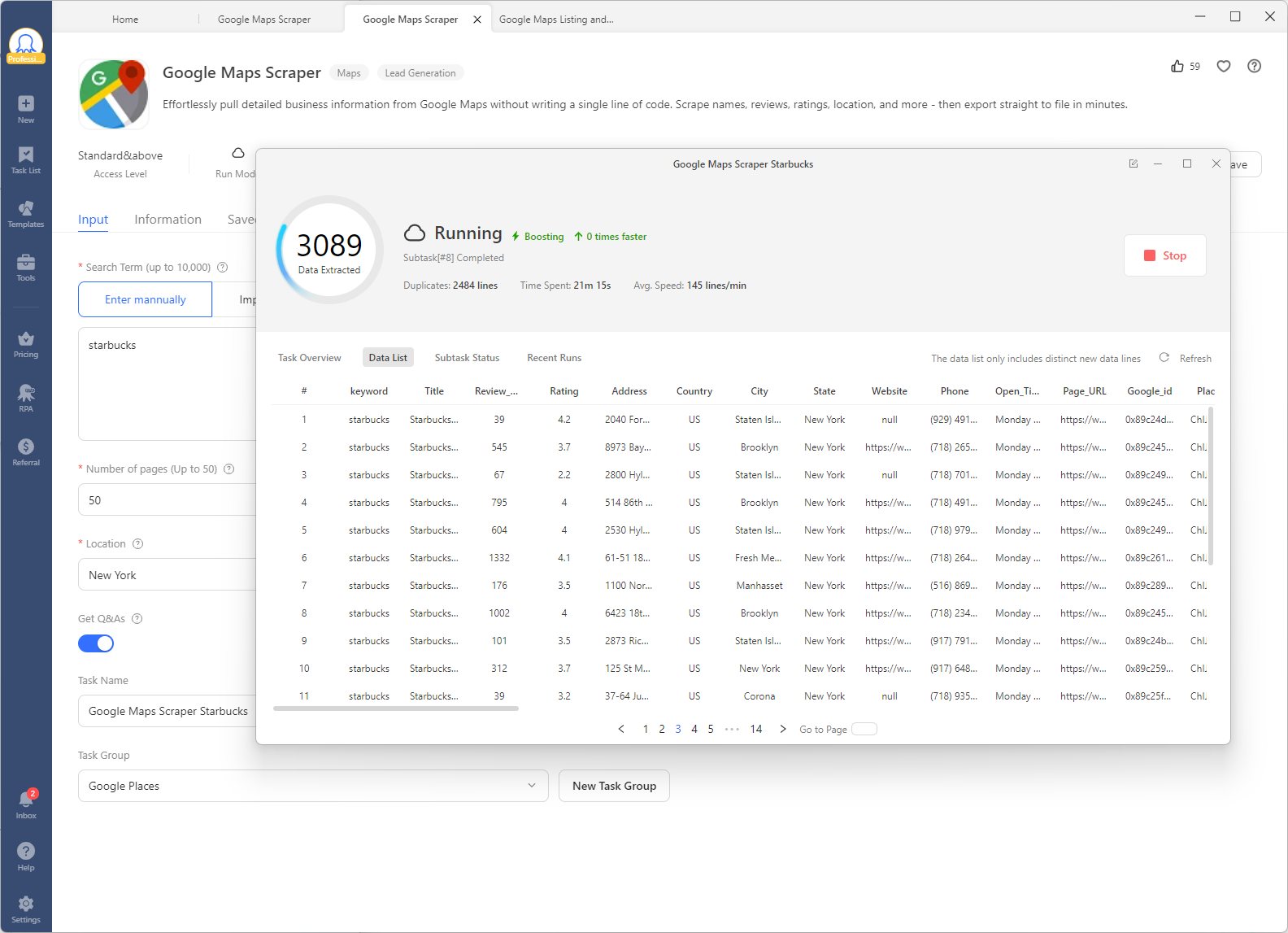Switch to the Home tab
The height and width of the screenshot is (933, 1288).
click(x=125, y=20)
